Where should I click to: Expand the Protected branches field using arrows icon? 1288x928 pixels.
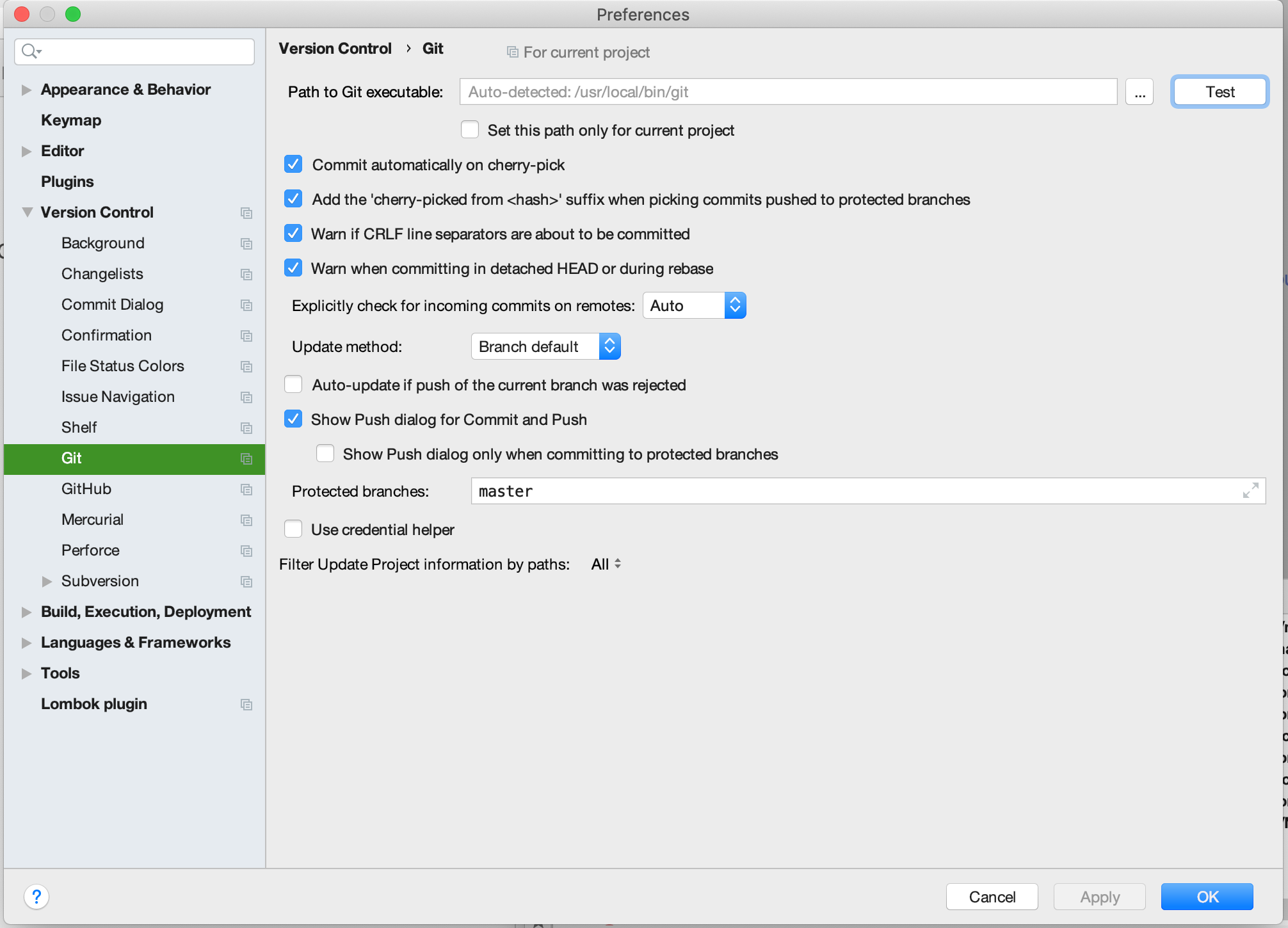(1251, 490)
